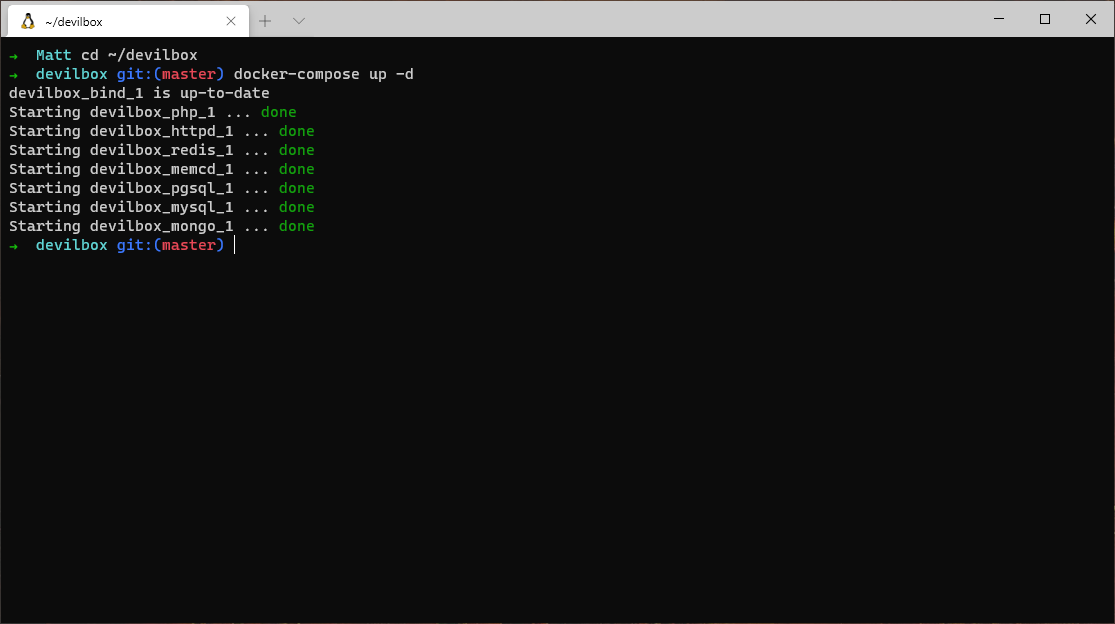Switch to the ~/devilbox tab
The image size is (1115, 624).
pos(128,21)
